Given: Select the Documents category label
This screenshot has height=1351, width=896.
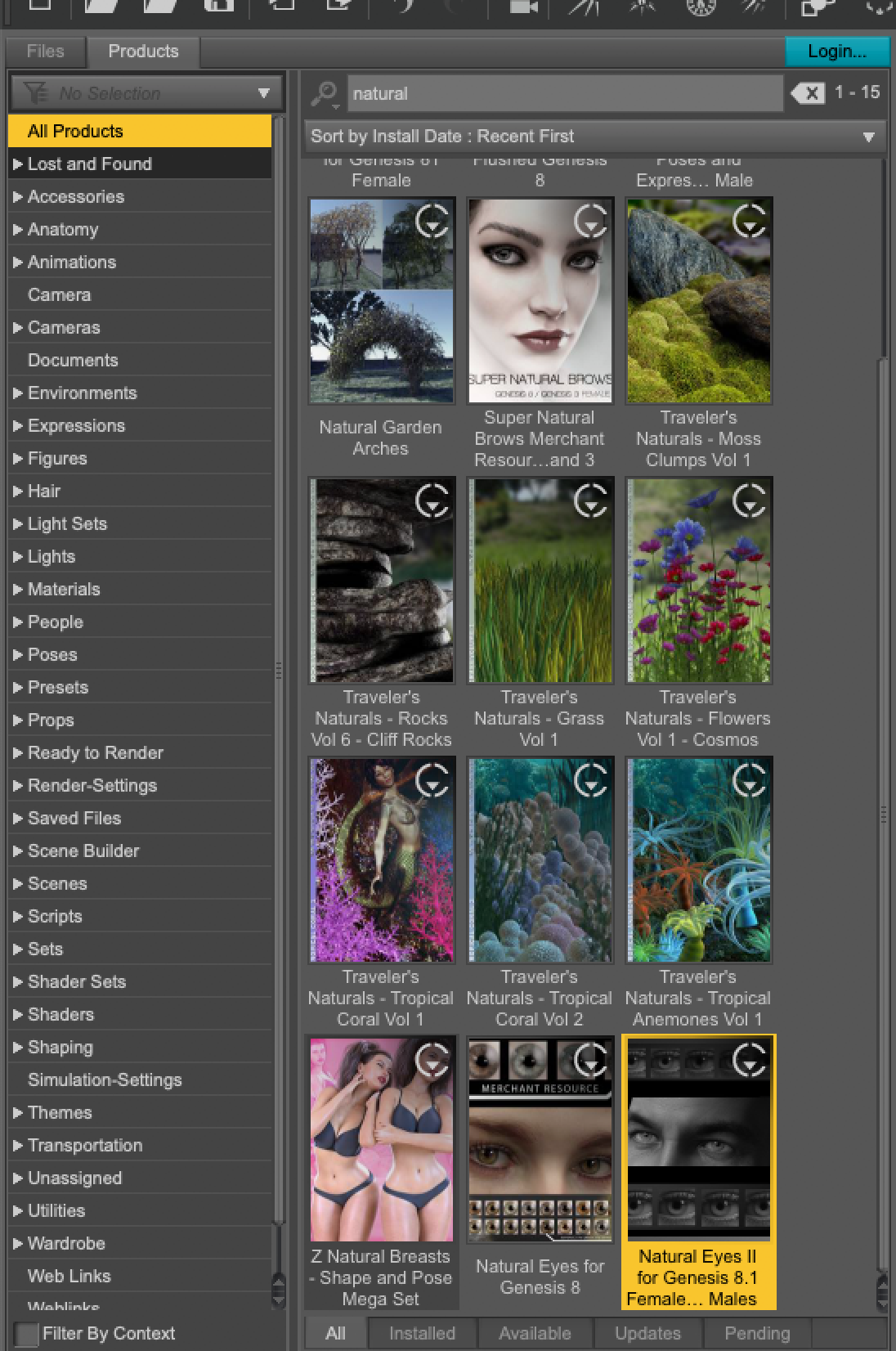Looking at the screenshot, I should pyautogui.click(x=73, y=360).
